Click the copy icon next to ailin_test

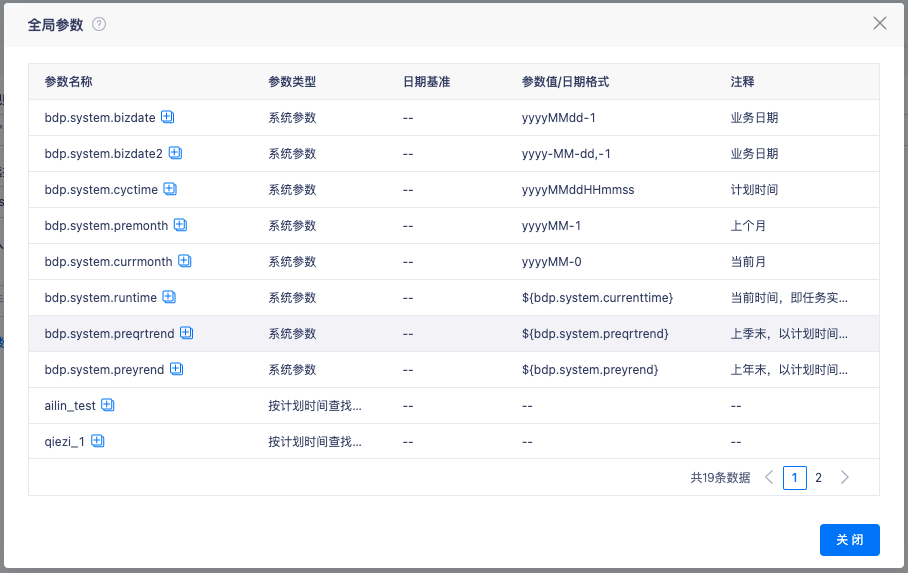[108, 405]
